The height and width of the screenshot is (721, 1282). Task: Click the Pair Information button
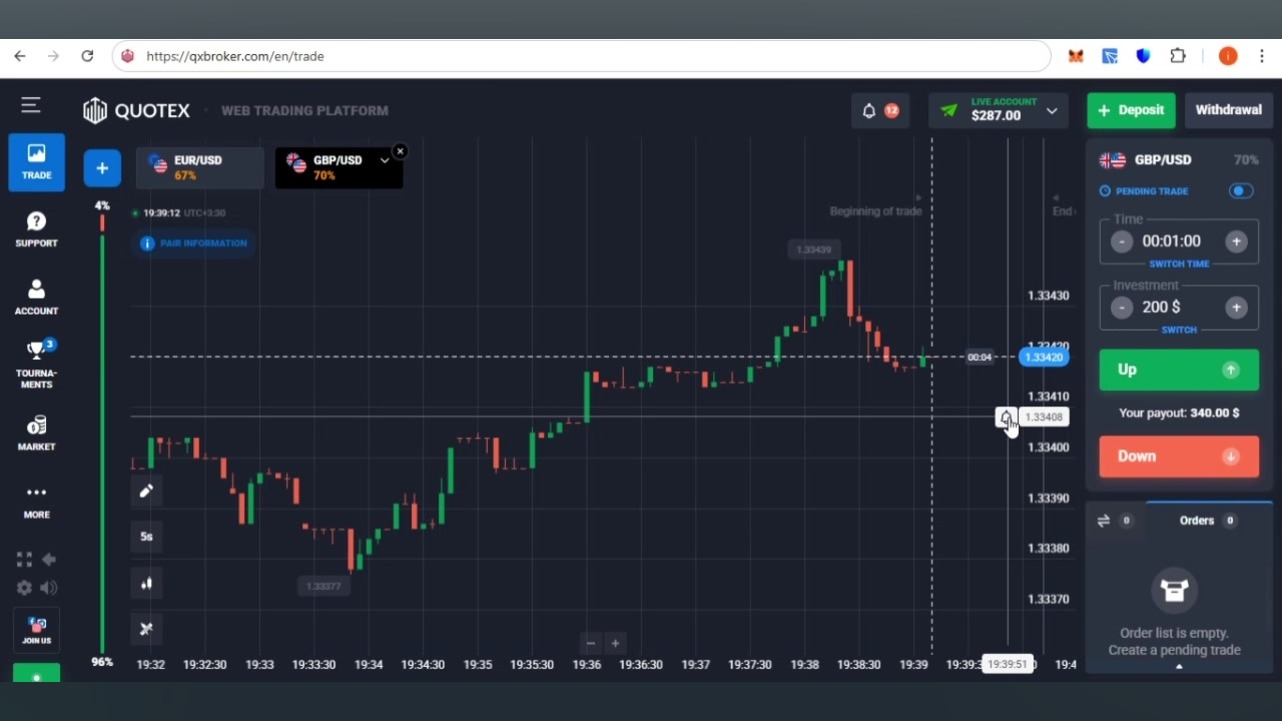[193, 243]
